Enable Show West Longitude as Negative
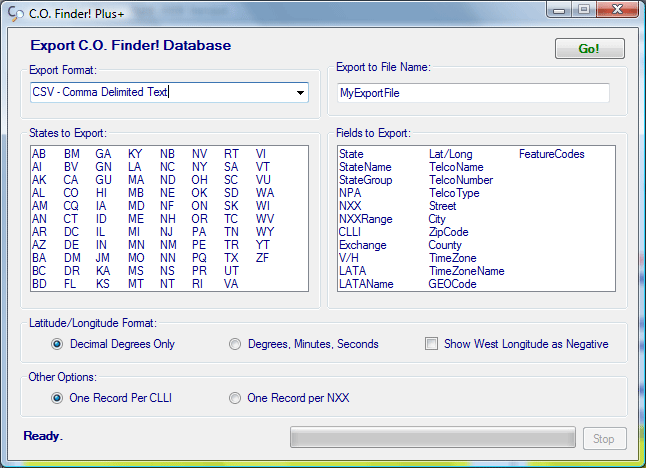The image size is (646, 468). (431, 344)
